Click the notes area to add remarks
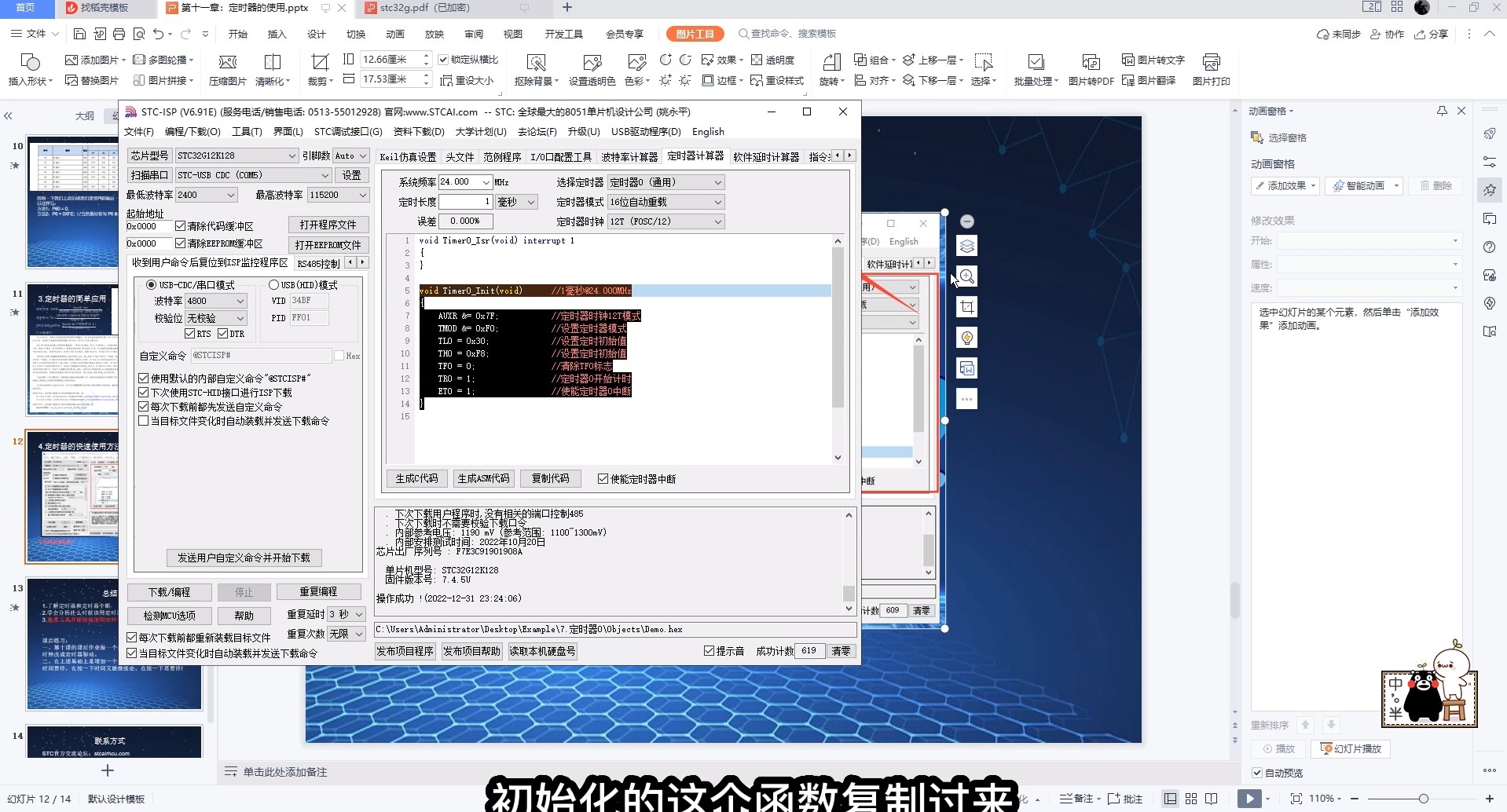The height and width of the screenshot is (812, 1507). tap(284, 772)
